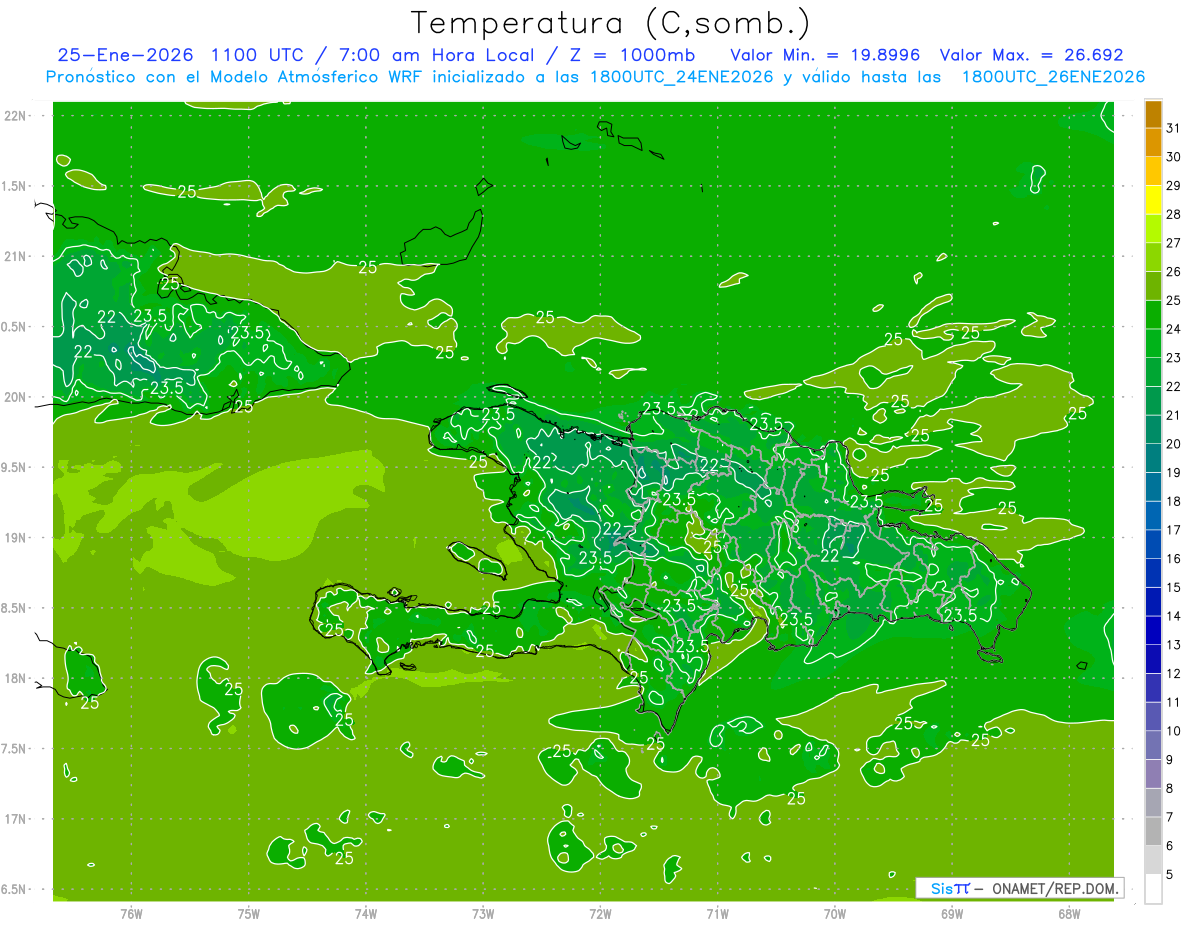The width and height of the screenshot is (1200, 927).
Task: Pick the gray swatch between 6 and 7
Action: [1153, 831]
